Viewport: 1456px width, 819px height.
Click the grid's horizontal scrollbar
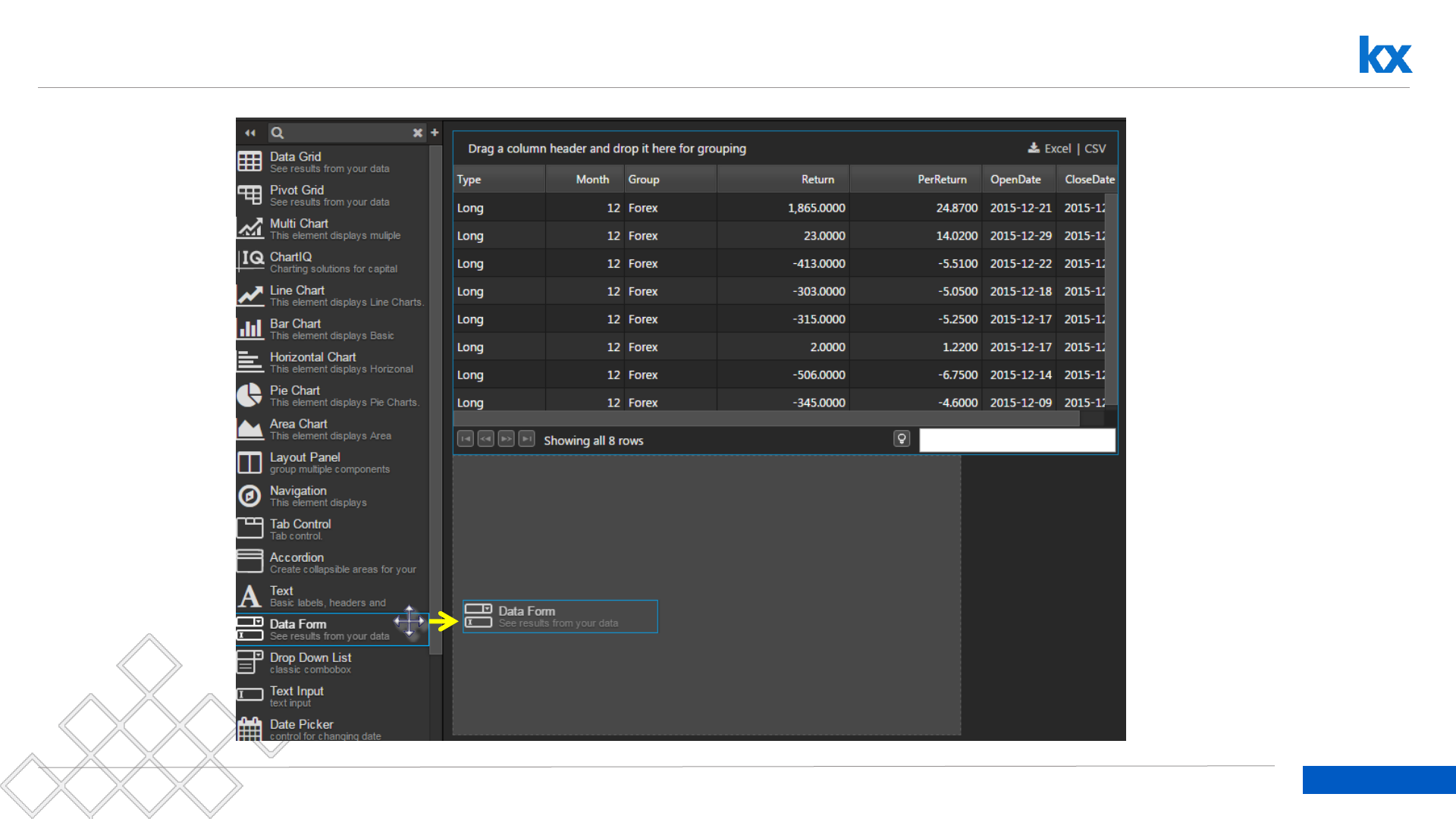(766, 418)
